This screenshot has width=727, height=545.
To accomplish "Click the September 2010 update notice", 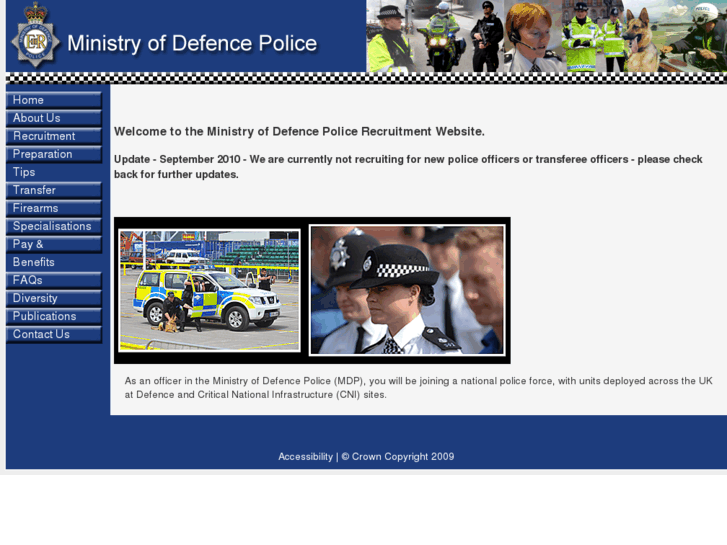I will point(408,167).
